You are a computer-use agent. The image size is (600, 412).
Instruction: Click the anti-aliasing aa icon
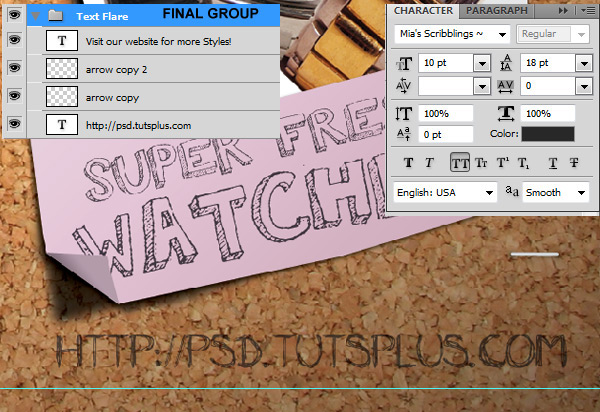[512, 190]
